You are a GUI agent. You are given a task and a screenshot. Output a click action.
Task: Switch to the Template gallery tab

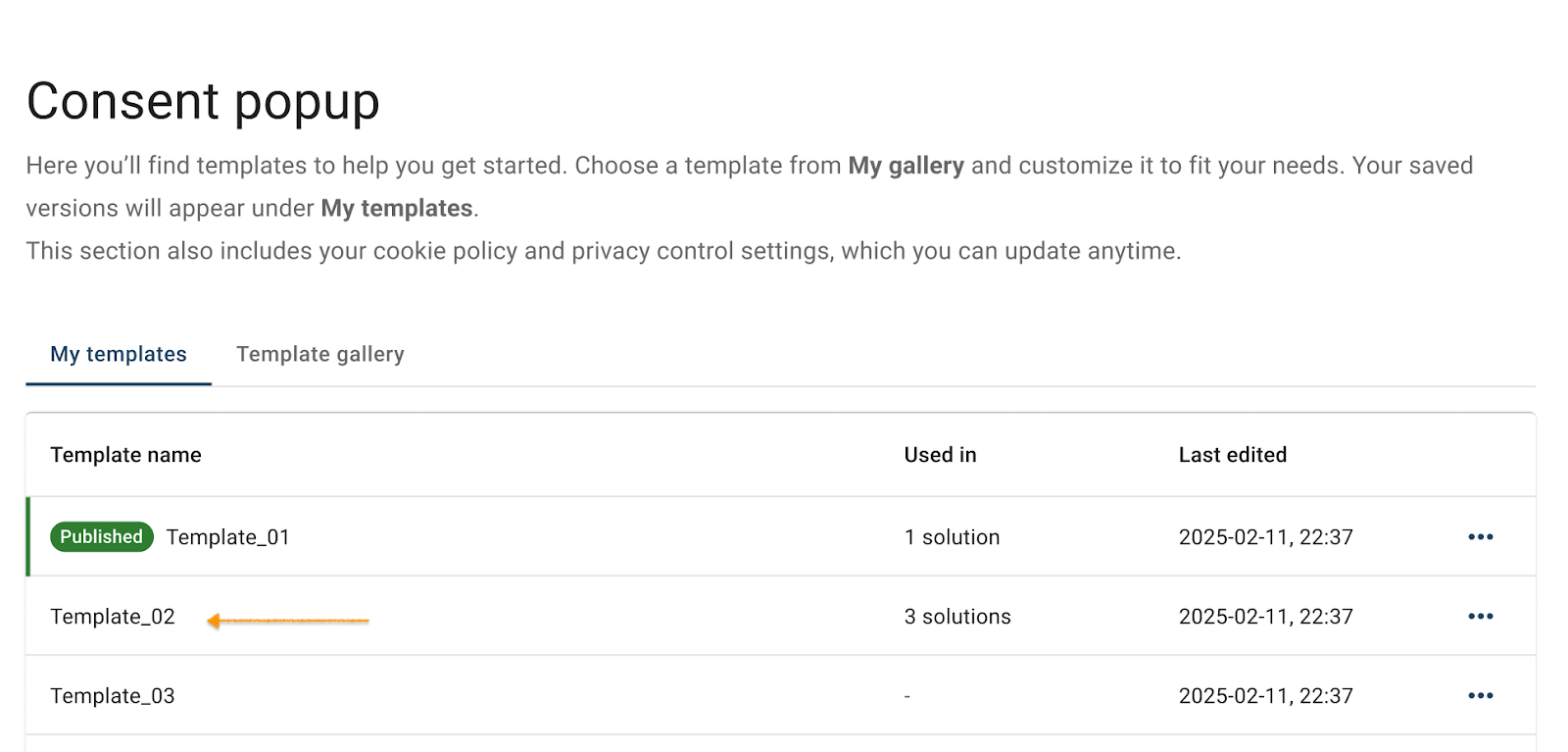[x=319, y=354]
